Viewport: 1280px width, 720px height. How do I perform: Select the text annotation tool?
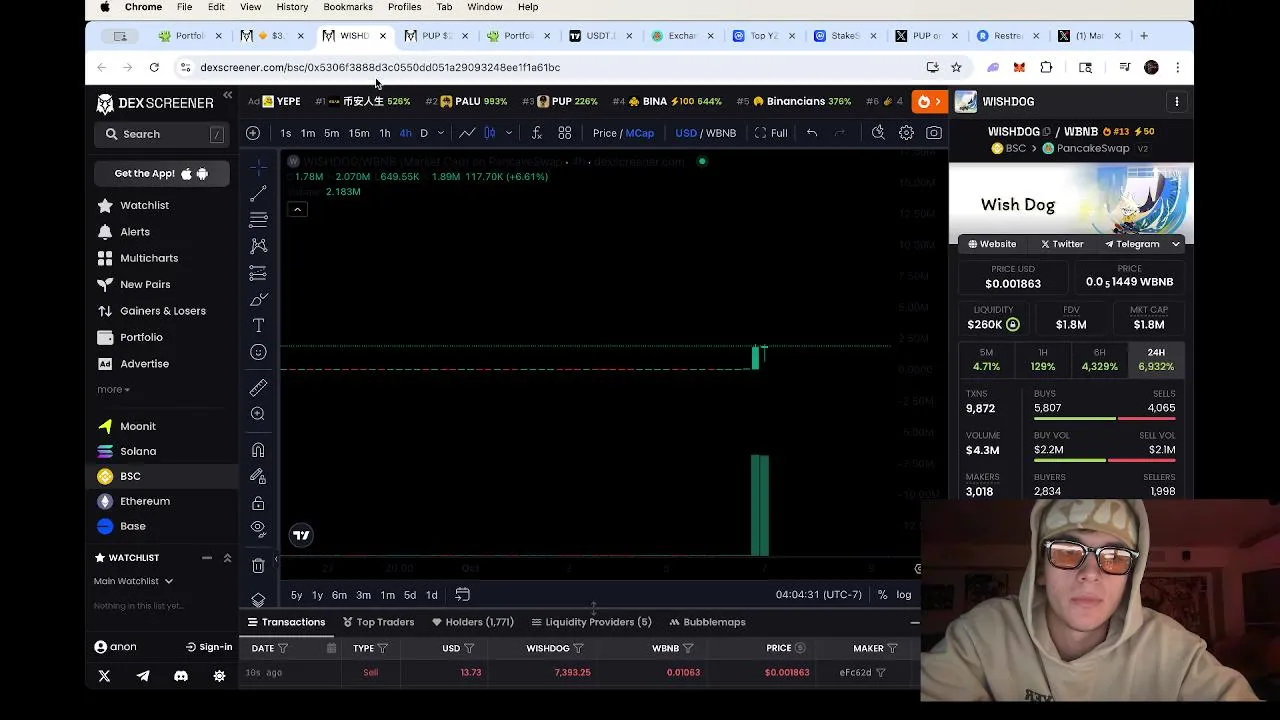click(x=258, y=326)
